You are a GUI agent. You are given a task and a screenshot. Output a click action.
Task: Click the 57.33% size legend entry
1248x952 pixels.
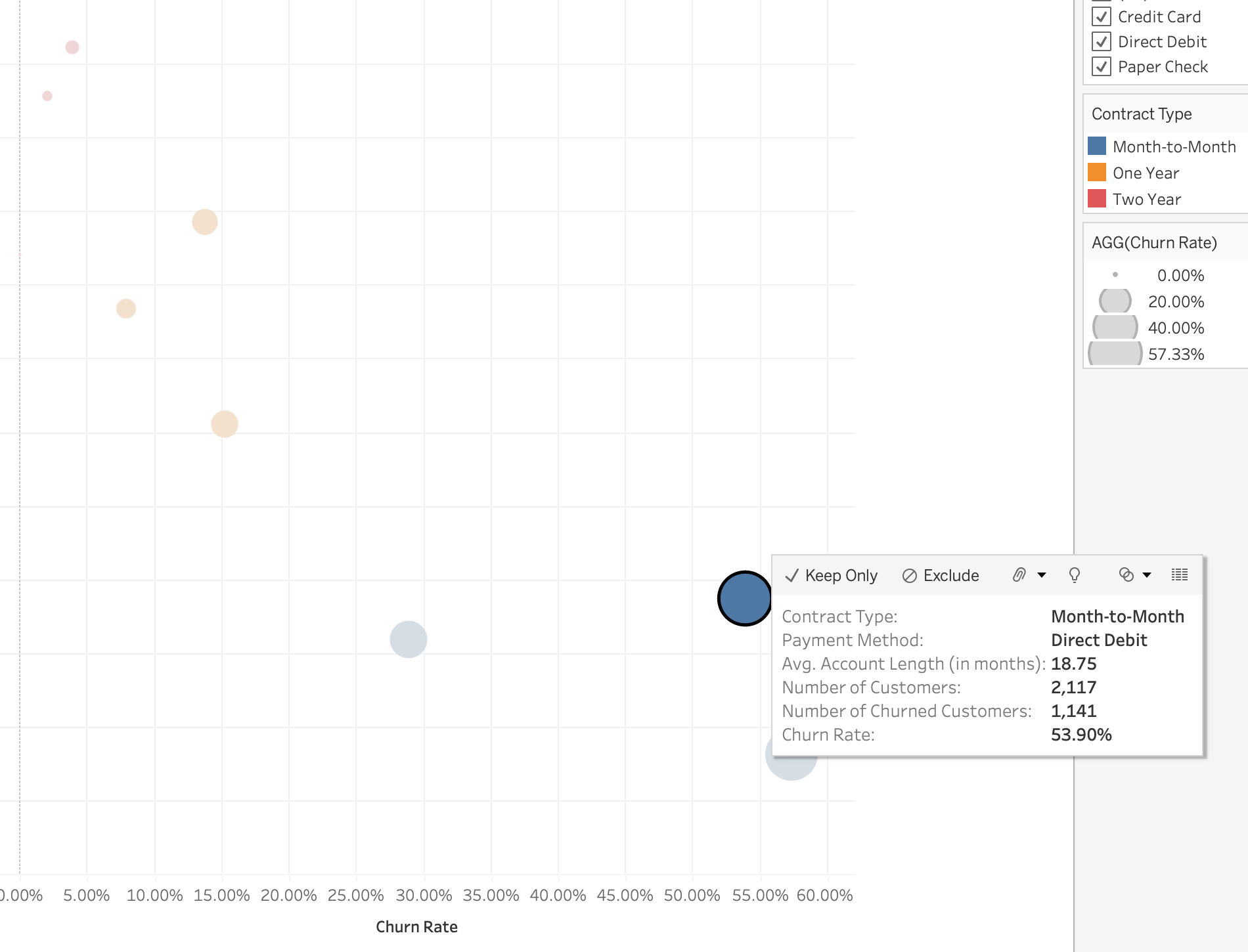[1146, 354]
